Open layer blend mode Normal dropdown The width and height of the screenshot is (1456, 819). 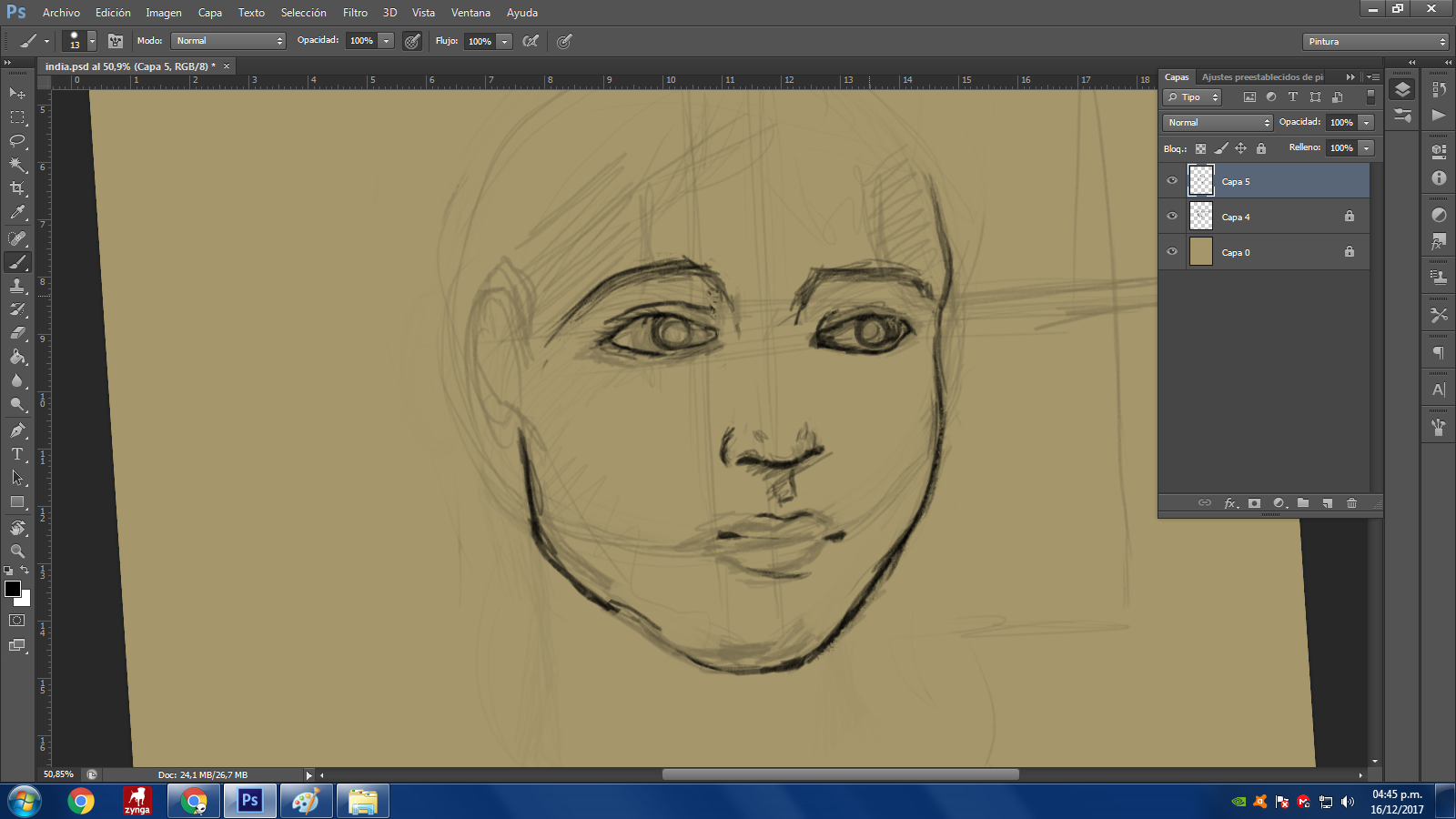(x=1218, y=123)
